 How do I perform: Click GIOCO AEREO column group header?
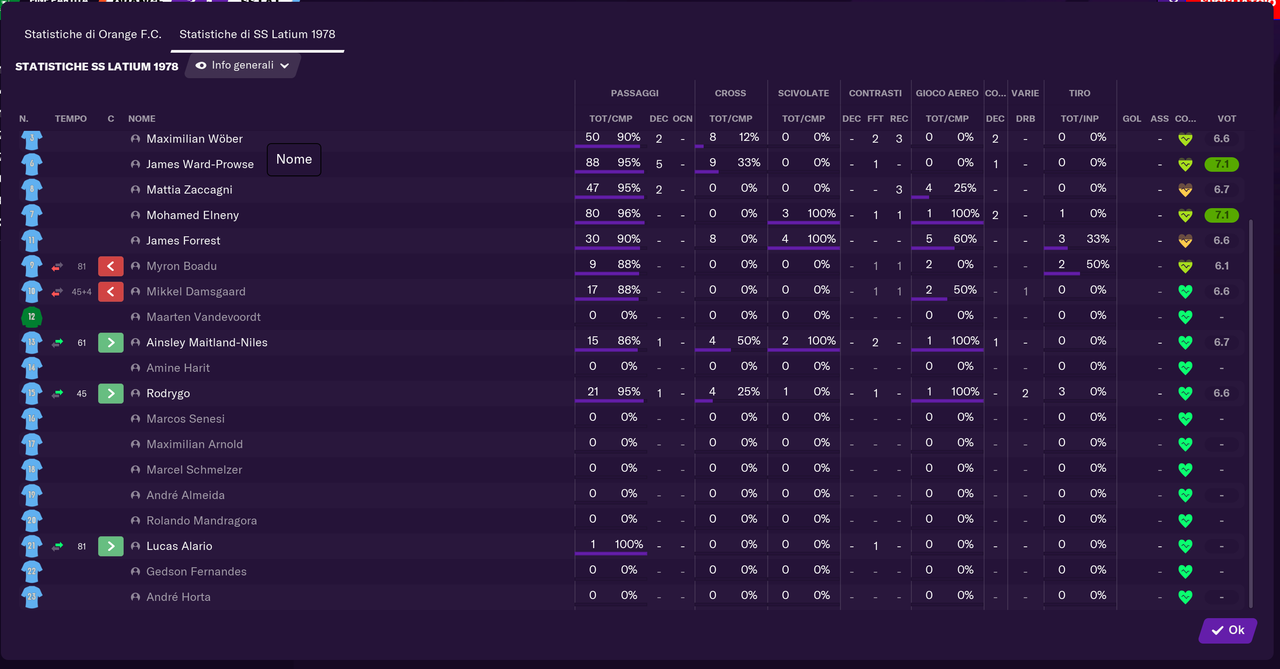click(947, 93)
